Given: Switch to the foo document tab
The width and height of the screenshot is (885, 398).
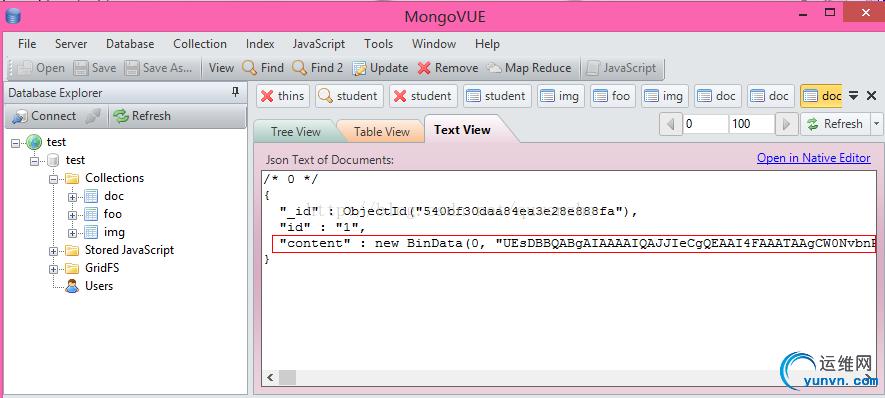Looking at the screenshot, I should click(612, 96).
